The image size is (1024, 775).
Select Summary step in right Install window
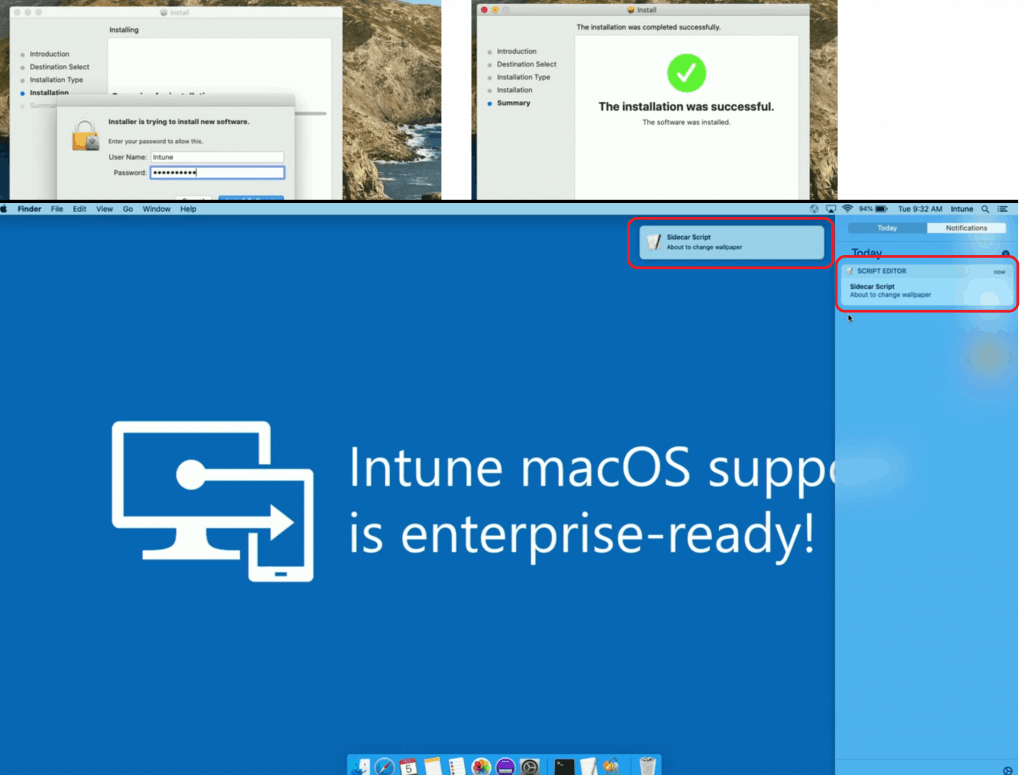[513, 103]
